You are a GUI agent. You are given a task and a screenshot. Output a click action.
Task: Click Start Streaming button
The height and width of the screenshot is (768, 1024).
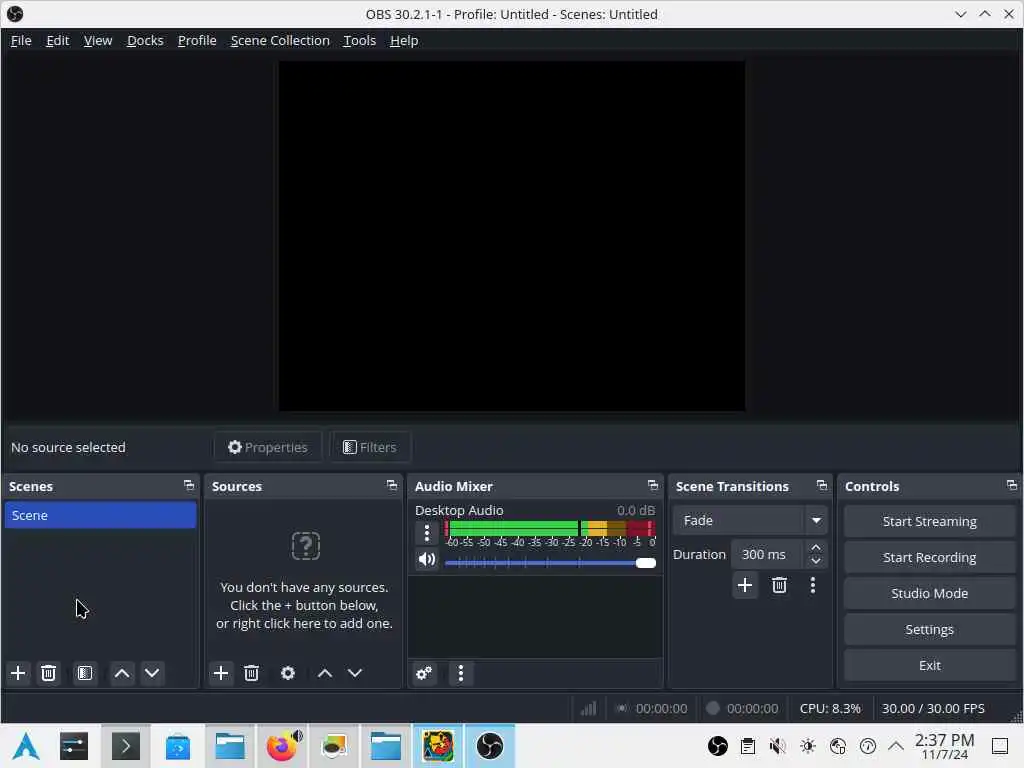929,521
